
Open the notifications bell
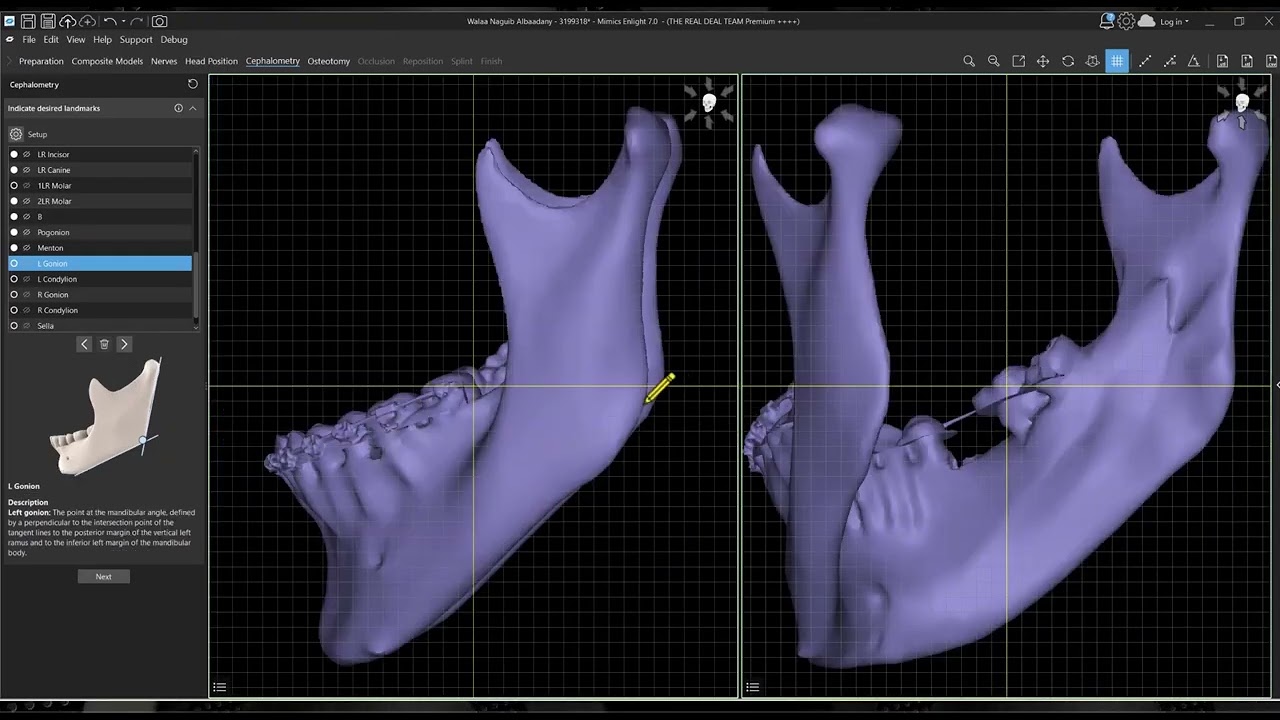click(1107, 21)
